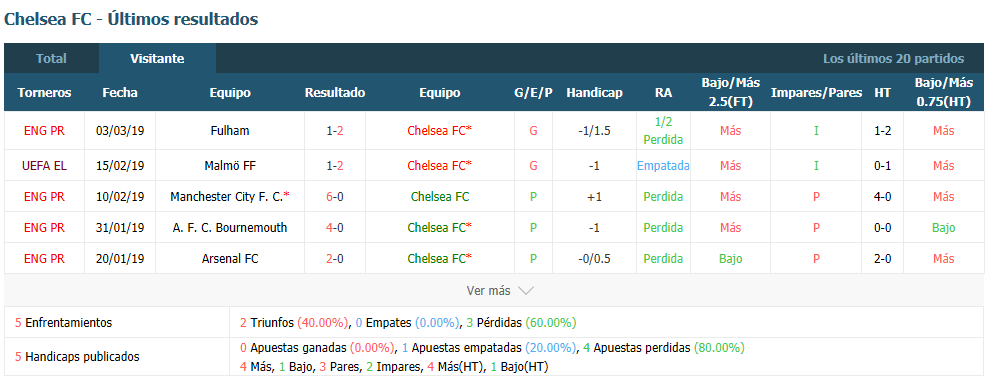This screenshot has width=988, height=383.
Task: Select Arsenal FC team link
Action: (x=230, y=258)
